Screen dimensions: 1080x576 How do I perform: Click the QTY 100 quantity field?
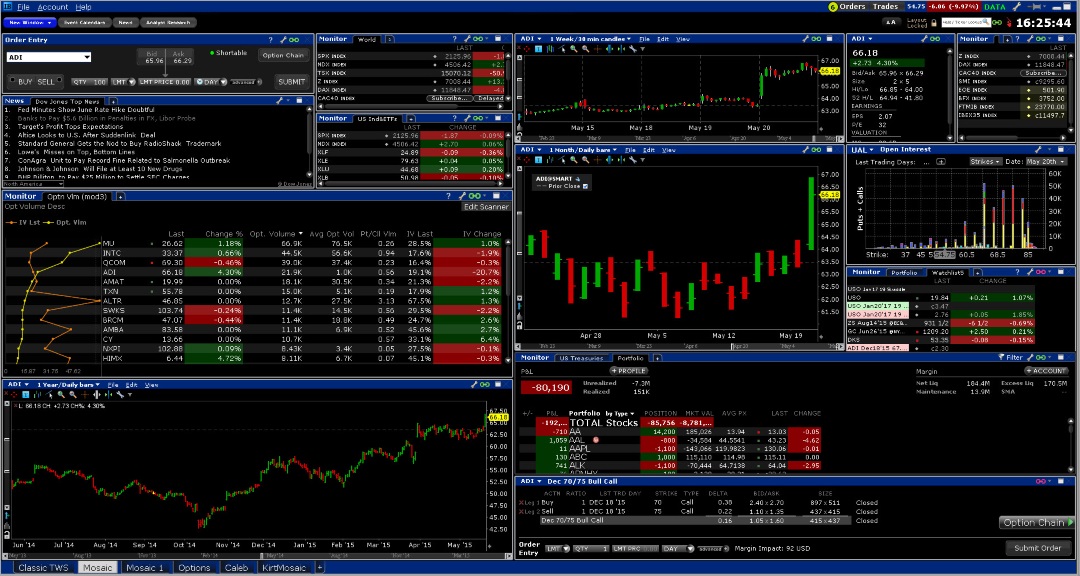pos(89,82)
